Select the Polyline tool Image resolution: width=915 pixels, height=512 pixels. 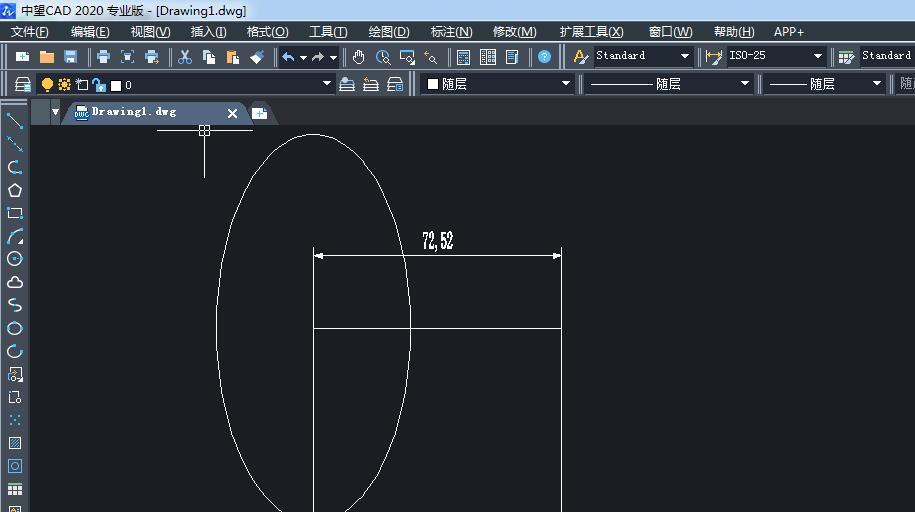pyautogui.click(x=15, y=168)
